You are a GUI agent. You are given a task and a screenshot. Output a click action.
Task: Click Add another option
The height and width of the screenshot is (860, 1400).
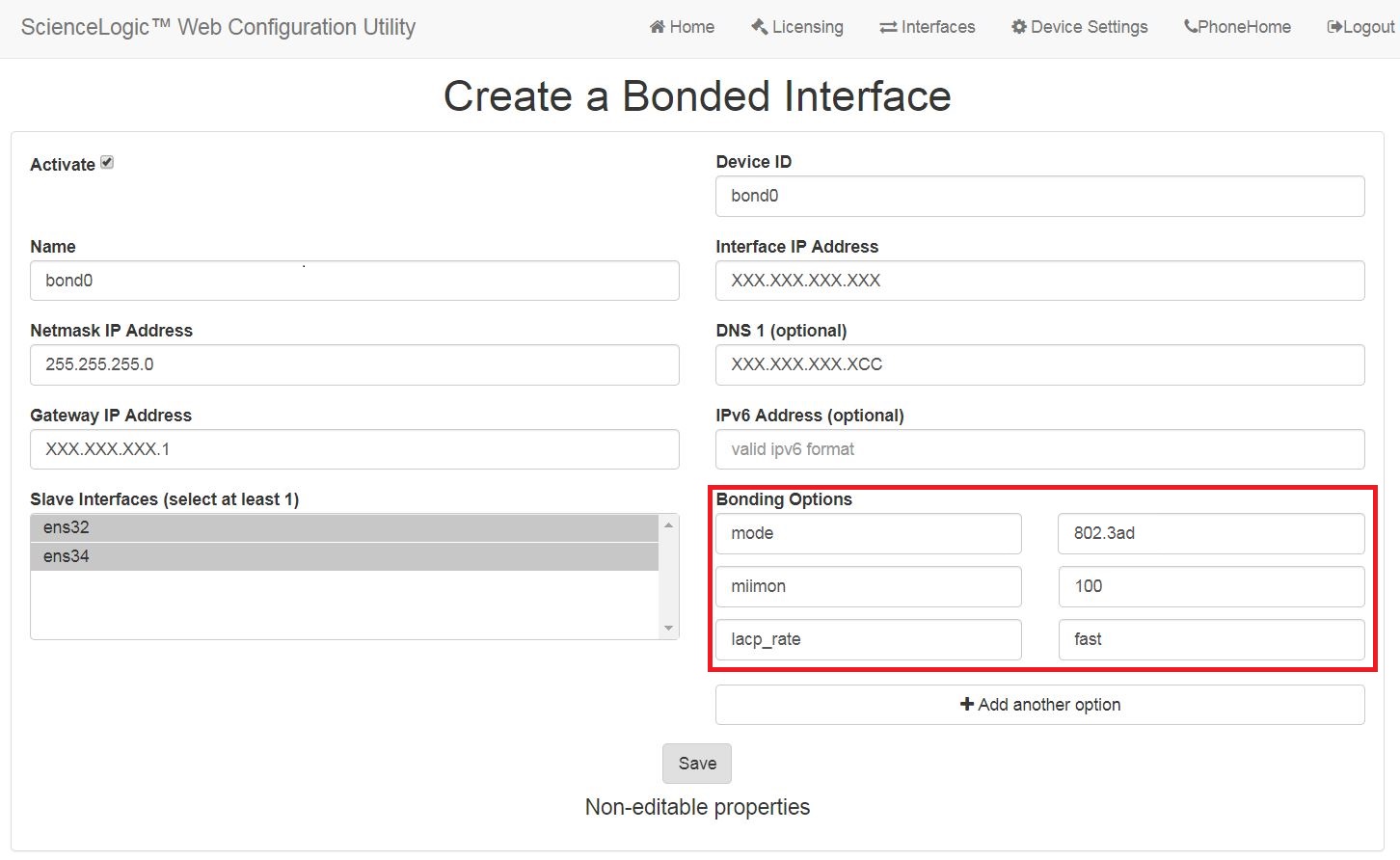[1039, 704]
